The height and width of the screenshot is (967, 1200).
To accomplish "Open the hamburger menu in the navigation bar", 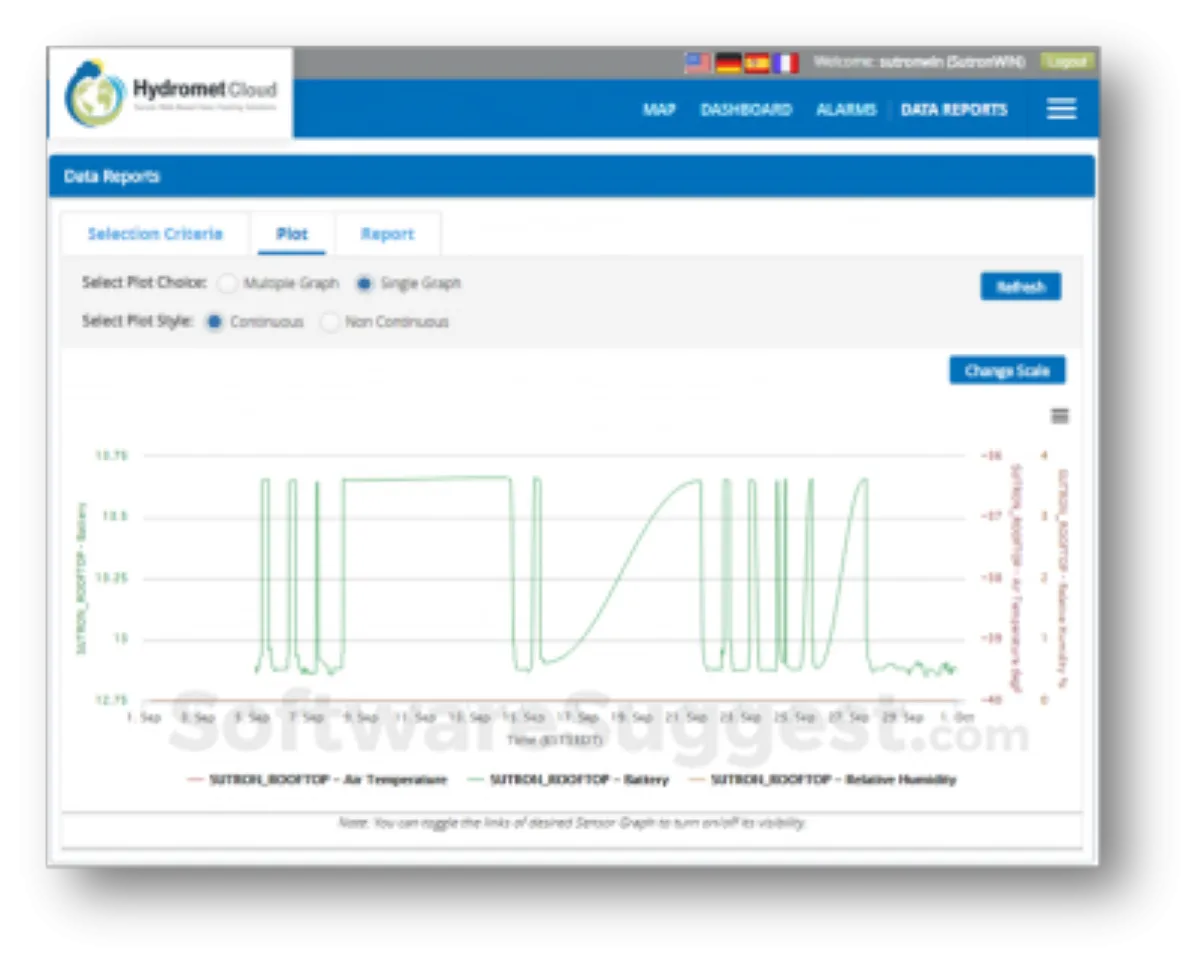I will [1061, 110].
